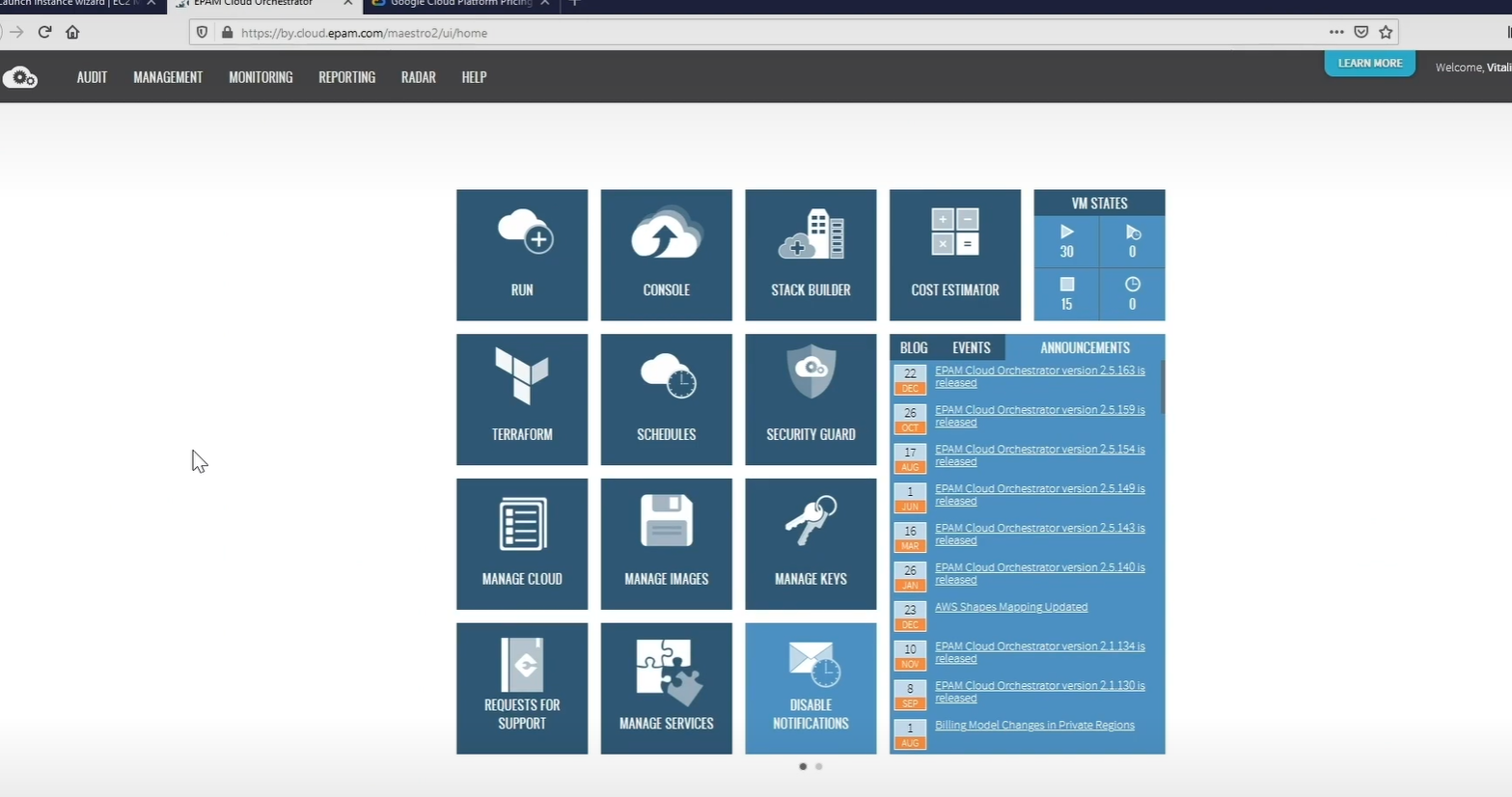Bookmark this page with the star icon
The height and width of the screenshot is (797, 1512).
1386,32
